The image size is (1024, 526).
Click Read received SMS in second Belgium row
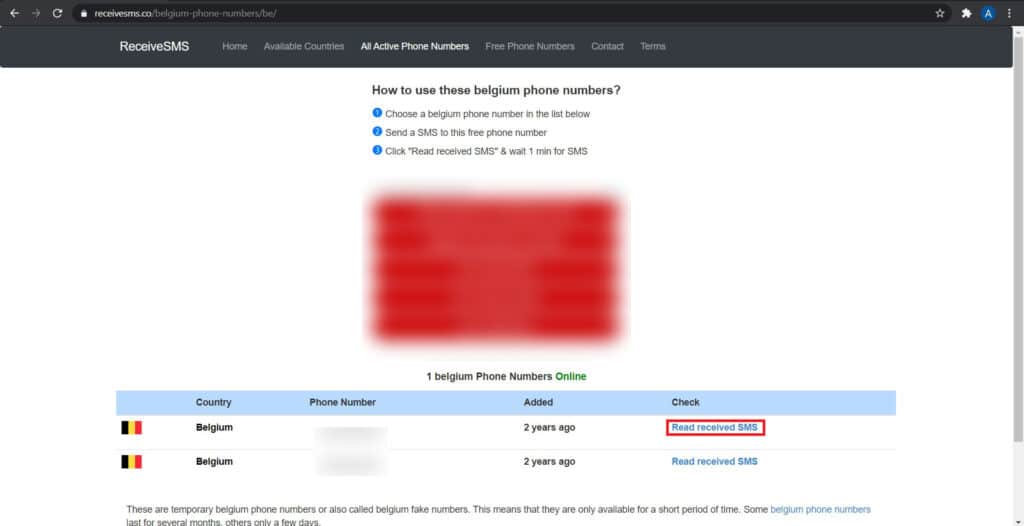click(x=714, y=461)
